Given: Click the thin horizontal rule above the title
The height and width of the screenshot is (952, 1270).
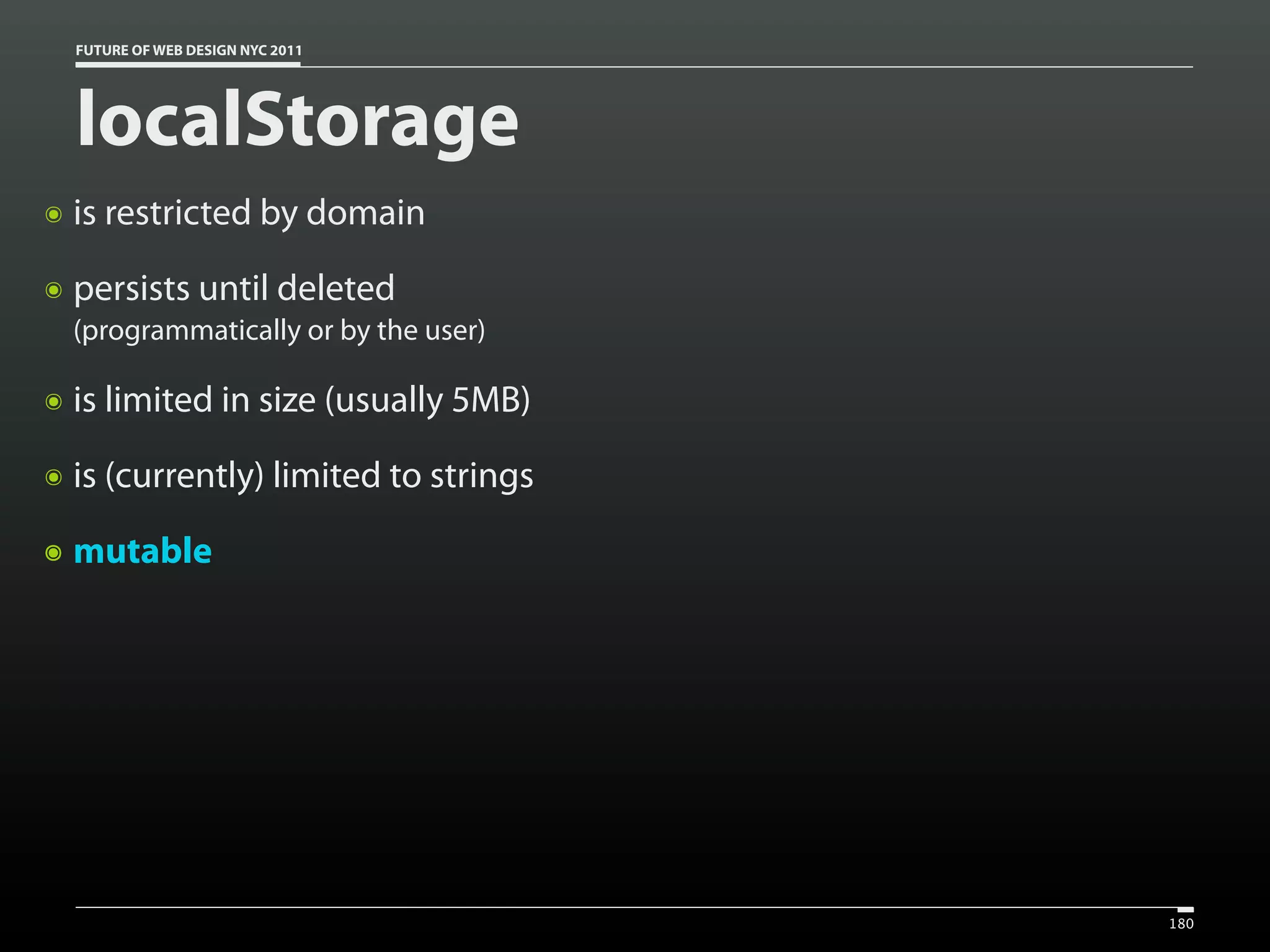Looking at the screenshot, I should click(744, 66).
